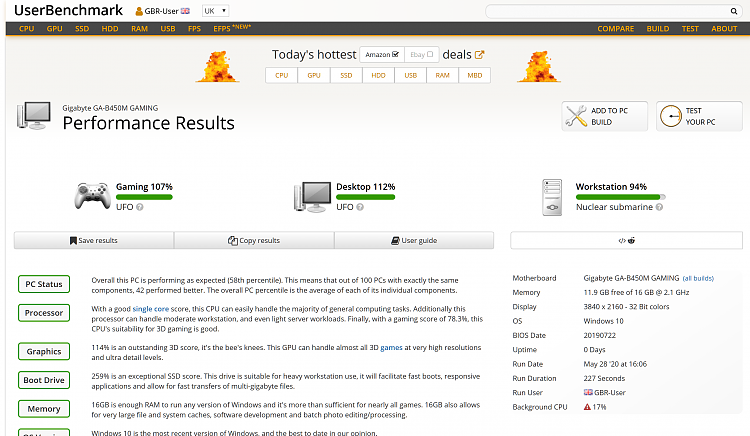Select the MBD deals tab
Viewport: 750px width, 436px height.
click(x=474, y=76)
